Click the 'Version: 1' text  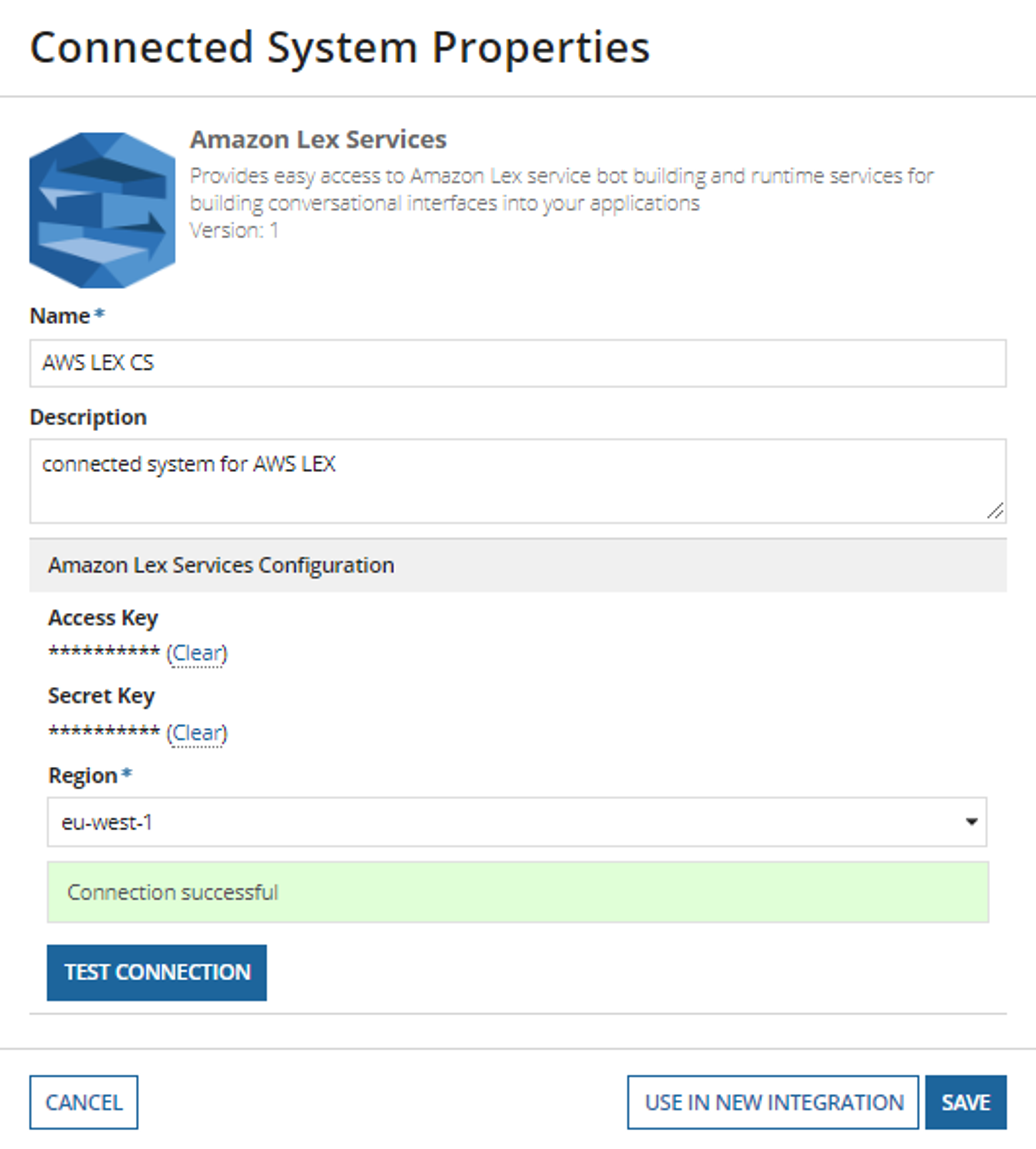[x=234, y=230]
